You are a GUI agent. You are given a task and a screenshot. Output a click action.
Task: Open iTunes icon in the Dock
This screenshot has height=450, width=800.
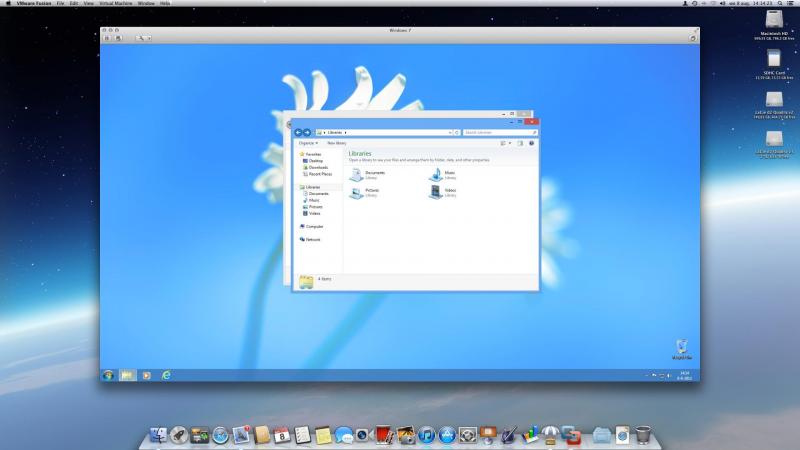pyautogui.click(x=427, y=435)
